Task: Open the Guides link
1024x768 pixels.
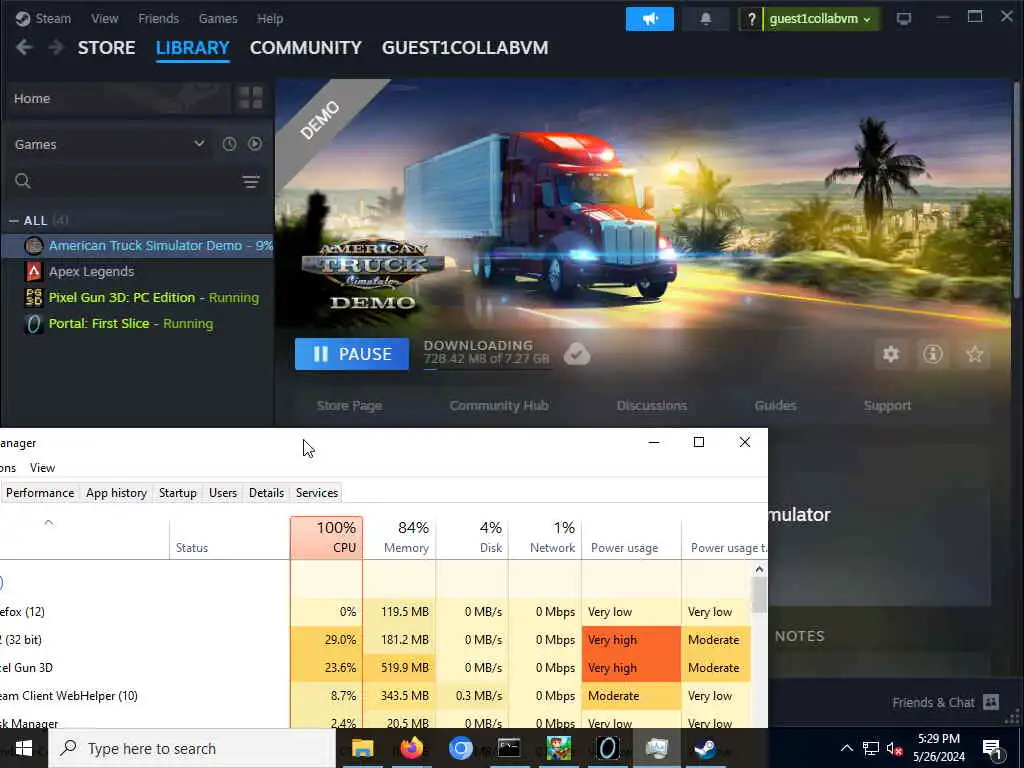Action: (x=775, y=406)
